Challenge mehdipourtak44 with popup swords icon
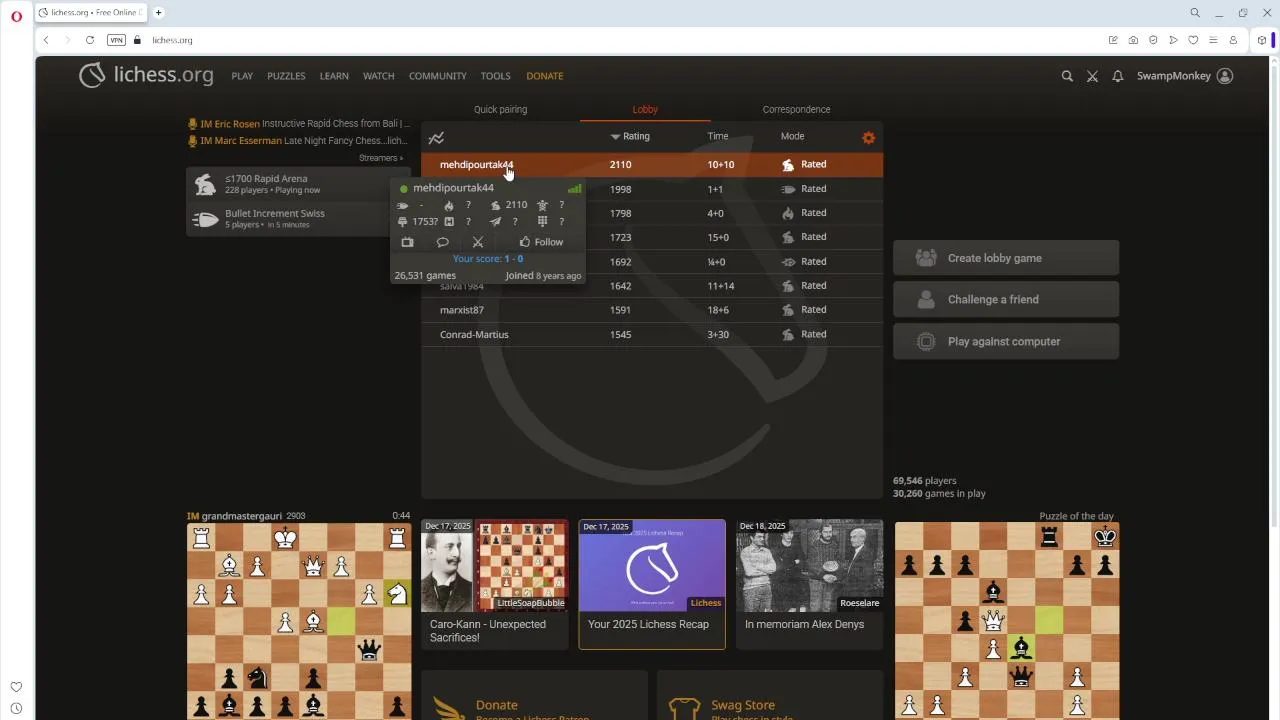The height and width of the screenshot is (720, 1280). [478, 242]
